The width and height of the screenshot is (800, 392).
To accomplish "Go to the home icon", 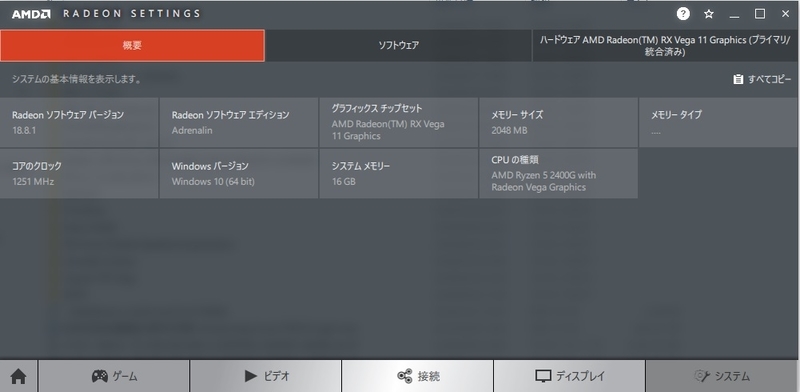I will (x=18, y=377).
